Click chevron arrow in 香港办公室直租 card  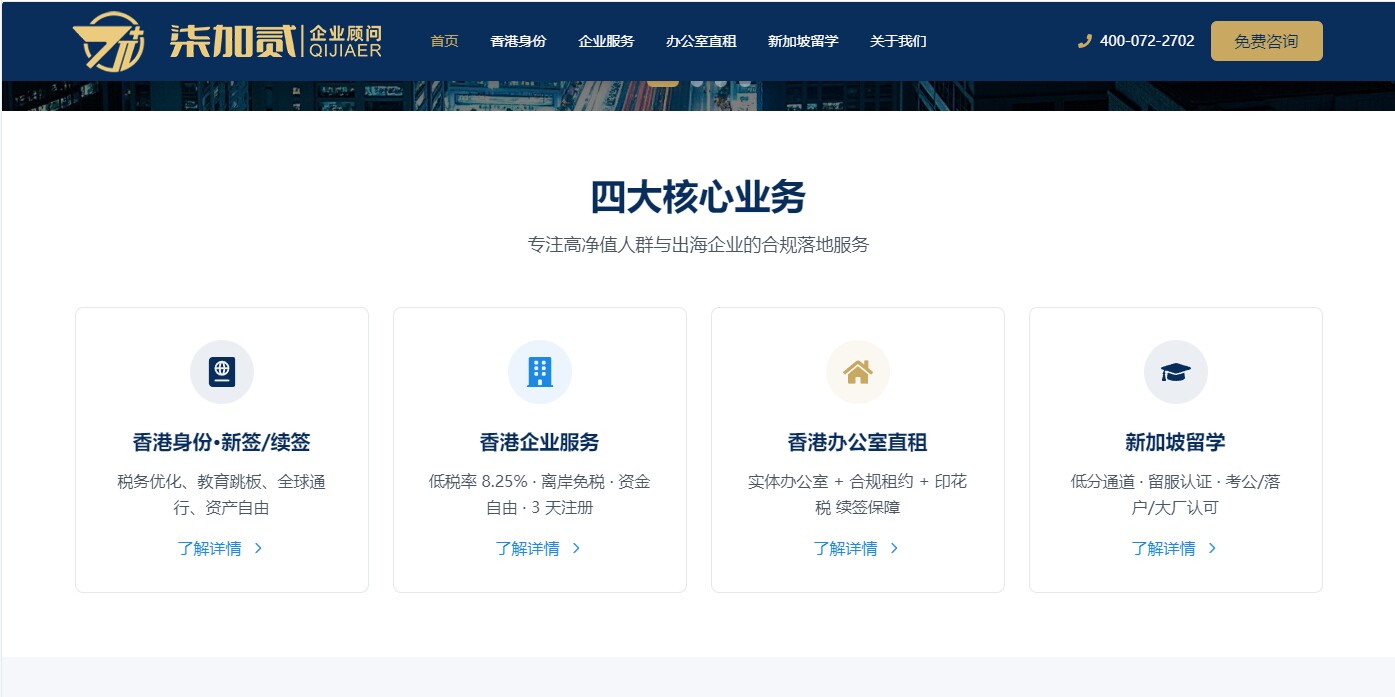[894, 548]
